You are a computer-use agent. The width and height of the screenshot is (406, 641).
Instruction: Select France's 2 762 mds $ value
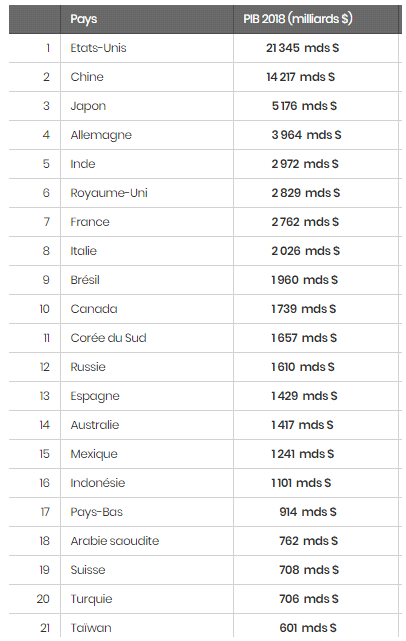(305, 222)
